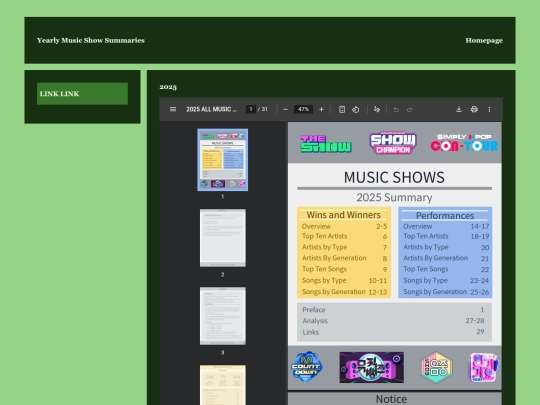Screen dimensions: 540x405
Task: Click Performances Overview 14-17 entry
Action: click(x=446, y=226)
